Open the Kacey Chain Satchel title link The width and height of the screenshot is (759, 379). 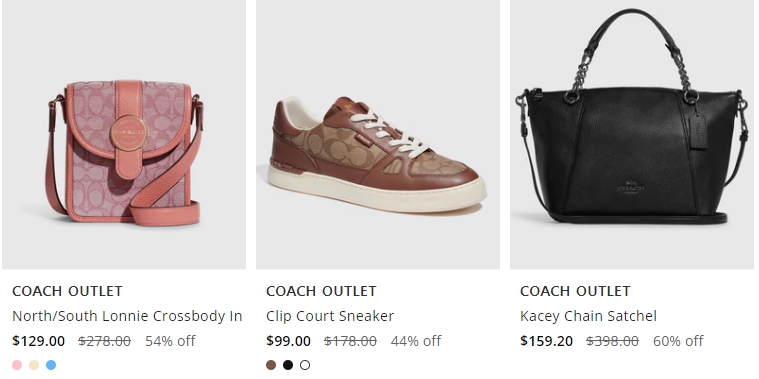pos(589,316)
